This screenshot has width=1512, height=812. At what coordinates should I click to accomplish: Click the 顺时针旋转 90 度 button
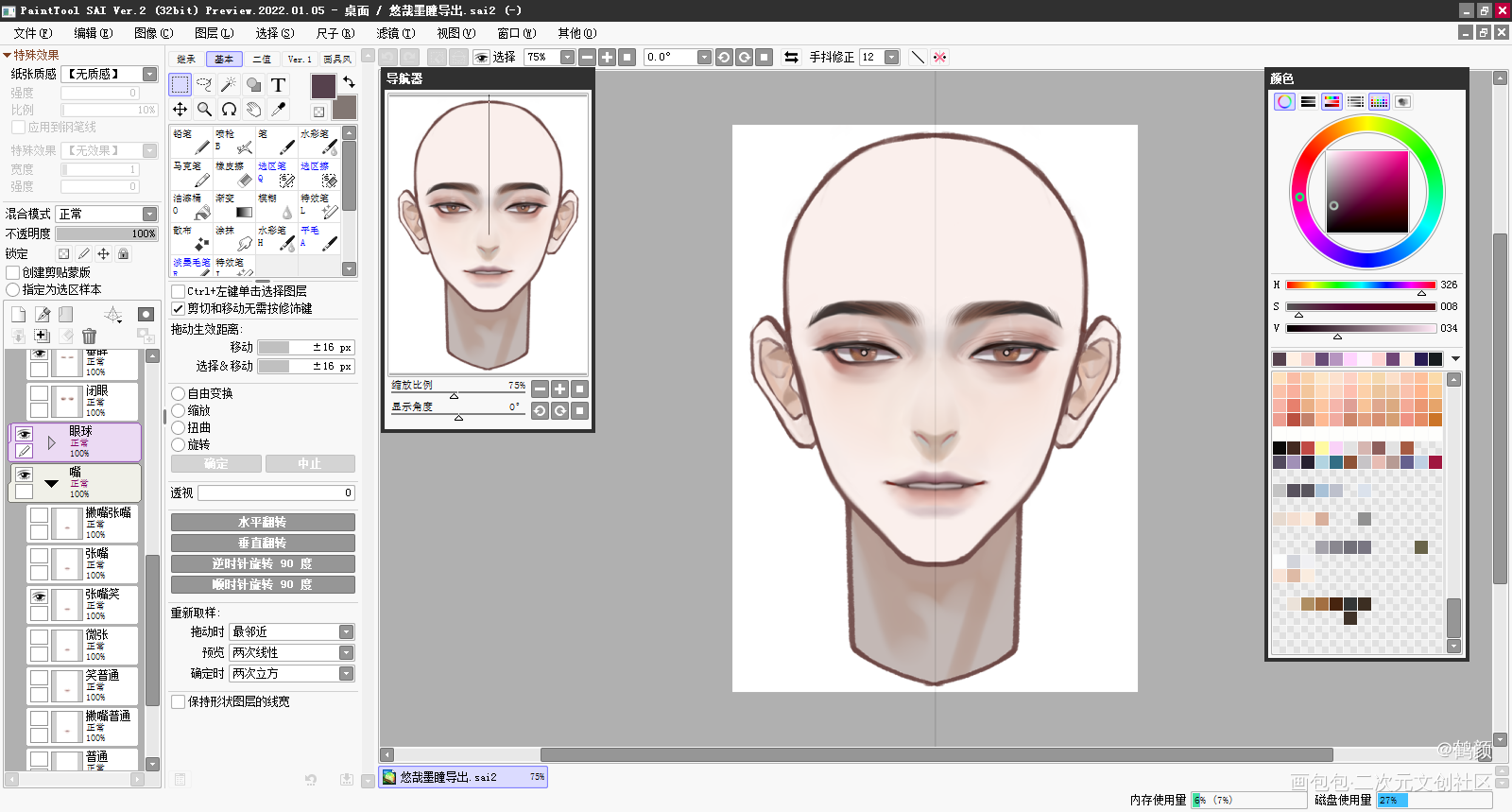(x=263, y=585)
